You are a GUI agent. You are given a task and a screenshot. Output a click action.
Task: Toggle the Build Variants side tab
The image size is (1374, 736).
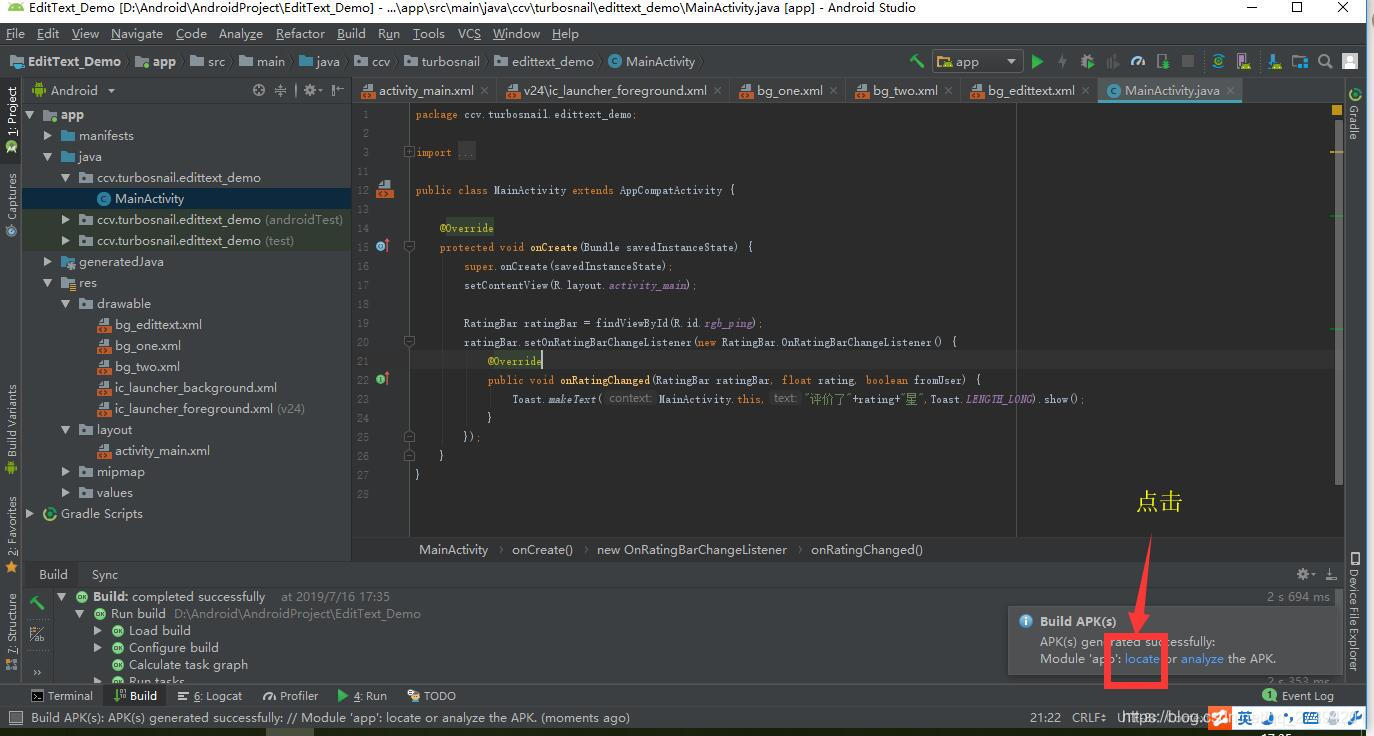click(12, 428)
